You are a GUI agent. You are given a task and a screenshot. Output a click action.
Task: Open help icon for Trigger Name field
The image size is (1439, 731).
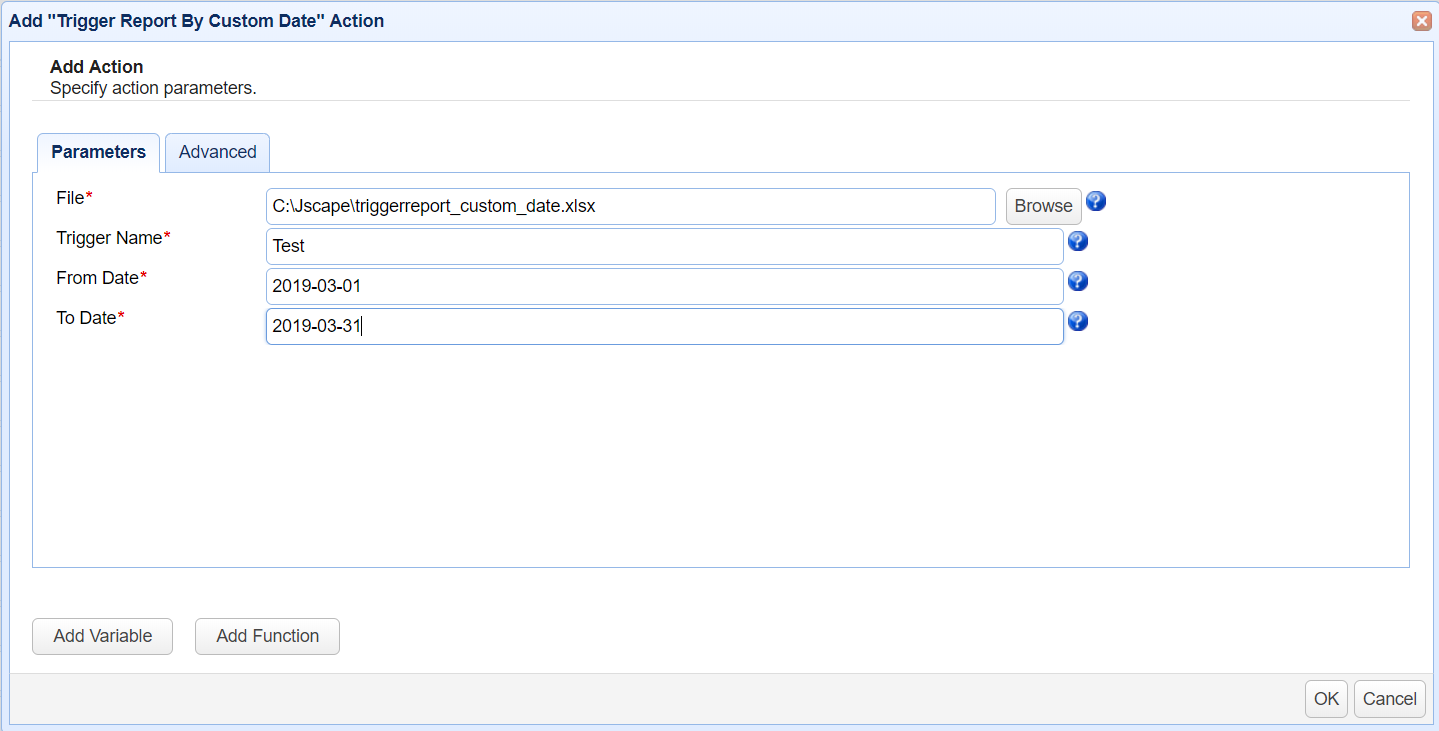click(x=1078, y=241)
